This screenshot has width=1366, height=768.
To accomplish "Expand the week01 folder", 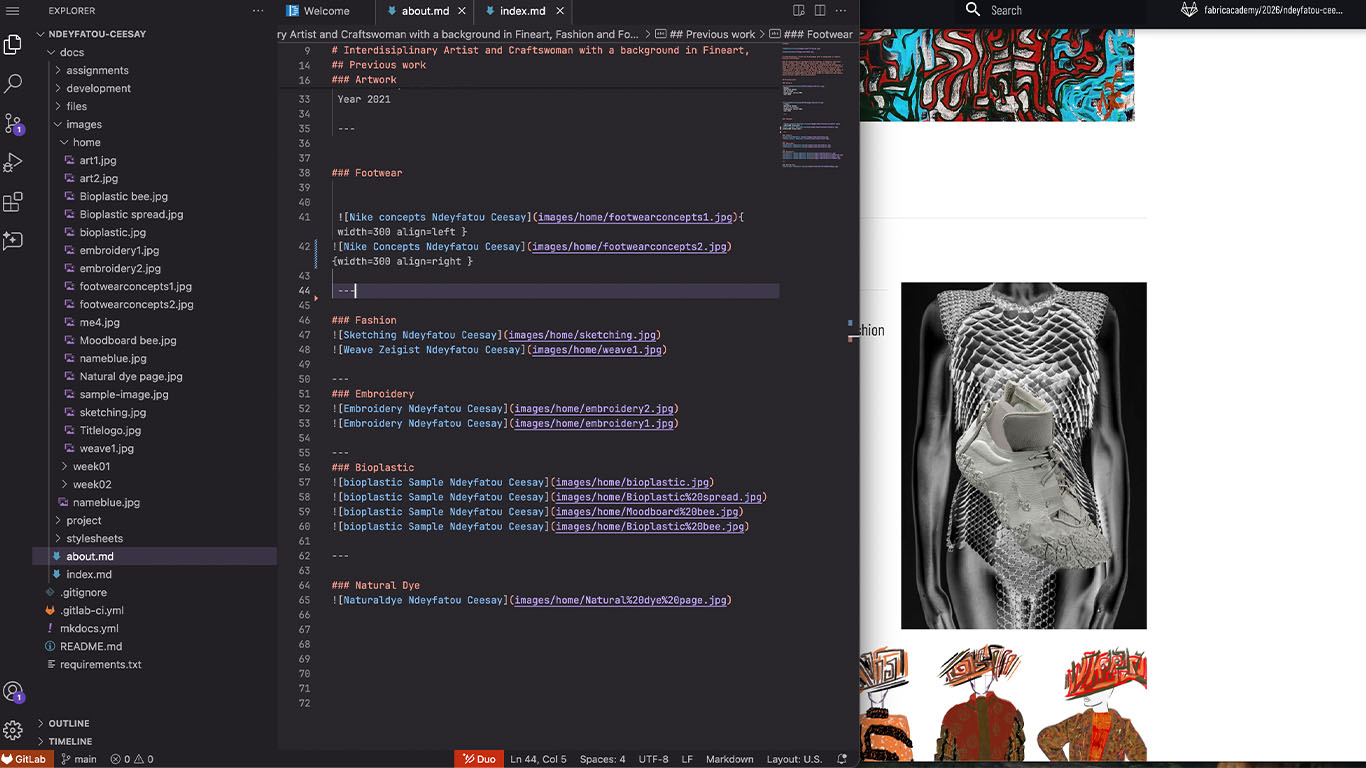I will [x=91, y=466].
